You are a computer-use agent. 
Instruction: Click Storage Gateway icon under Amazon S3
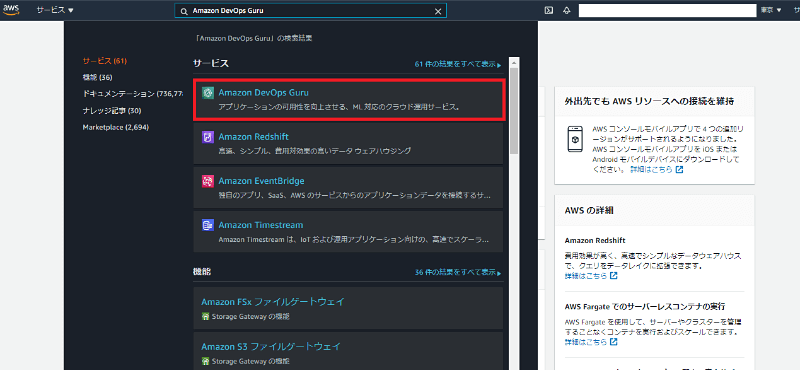(205, 361)
